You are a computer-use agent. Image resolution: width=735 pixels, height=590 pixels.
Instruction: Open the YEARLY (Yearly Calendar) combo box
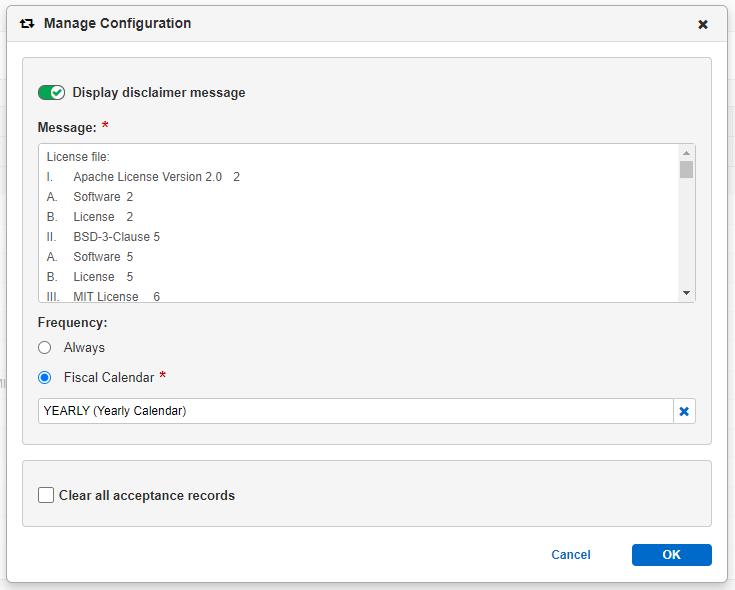click(355, 411)
